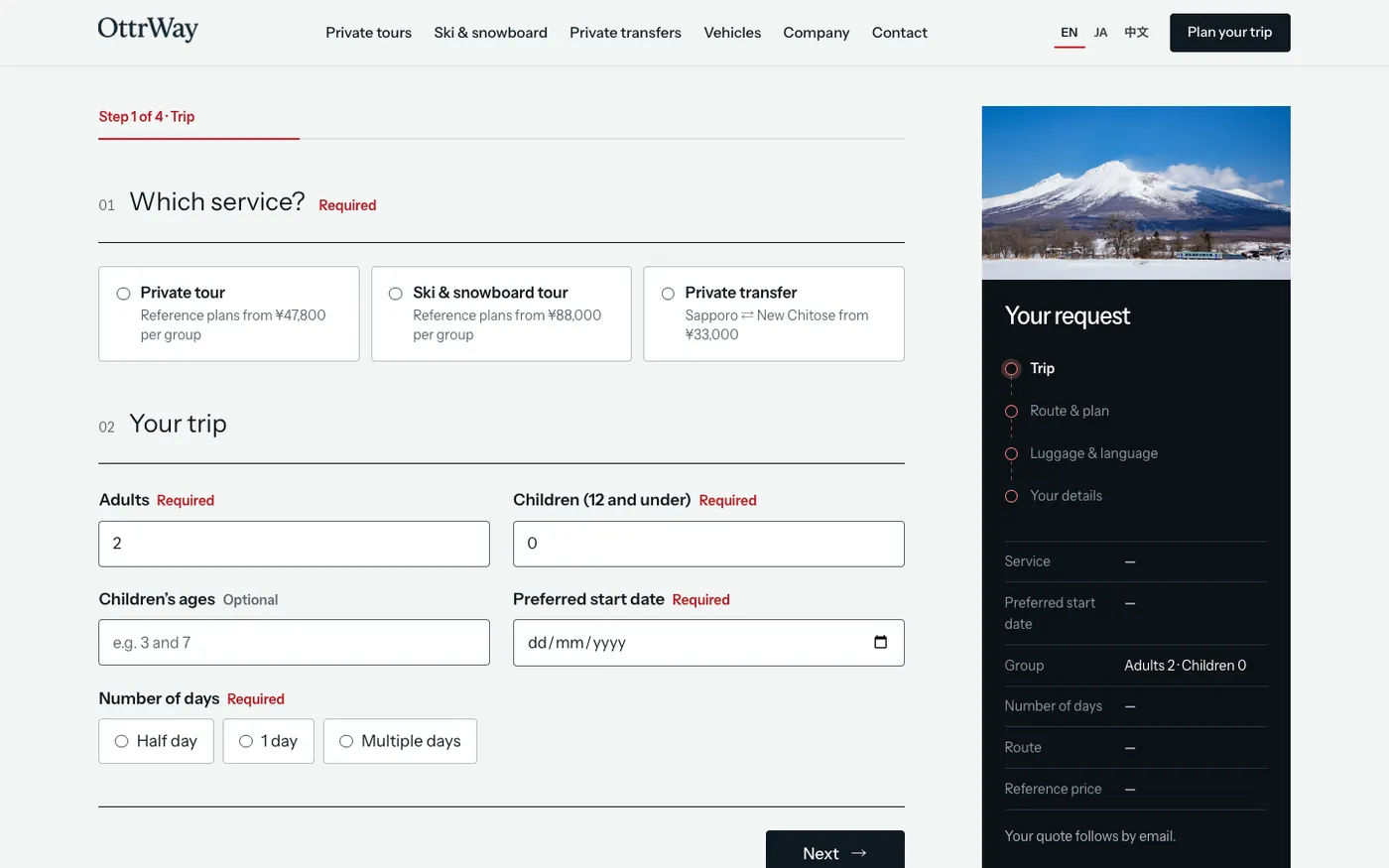This screenshot has height=868, width=1389.
Task: Open Contact nav item
Action: click(x=899, y=33)
